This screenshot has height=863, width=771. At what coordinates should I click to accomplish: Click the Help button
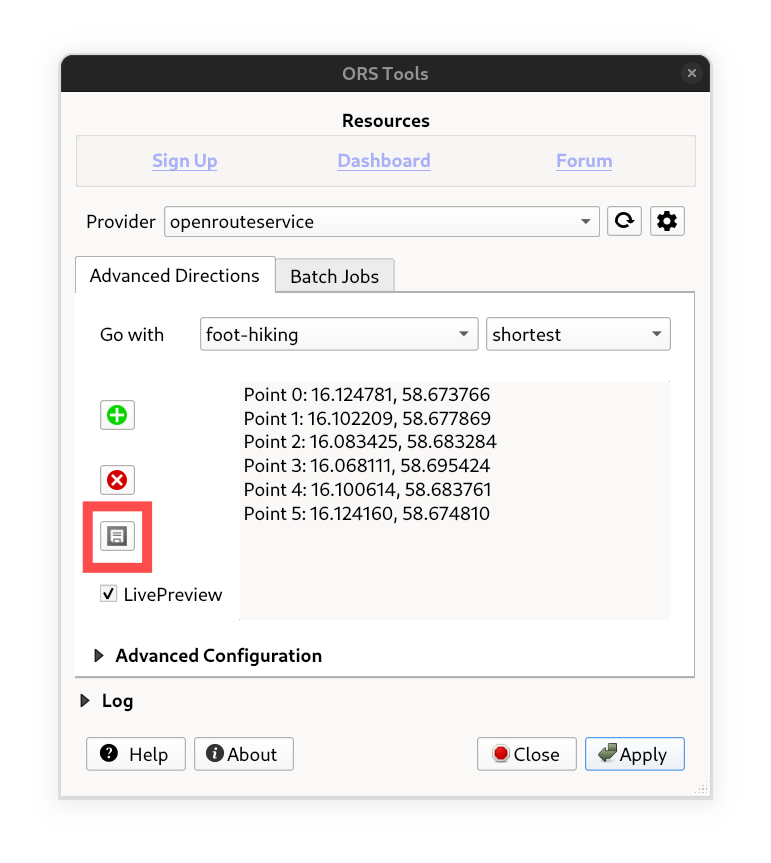point(135,754)
